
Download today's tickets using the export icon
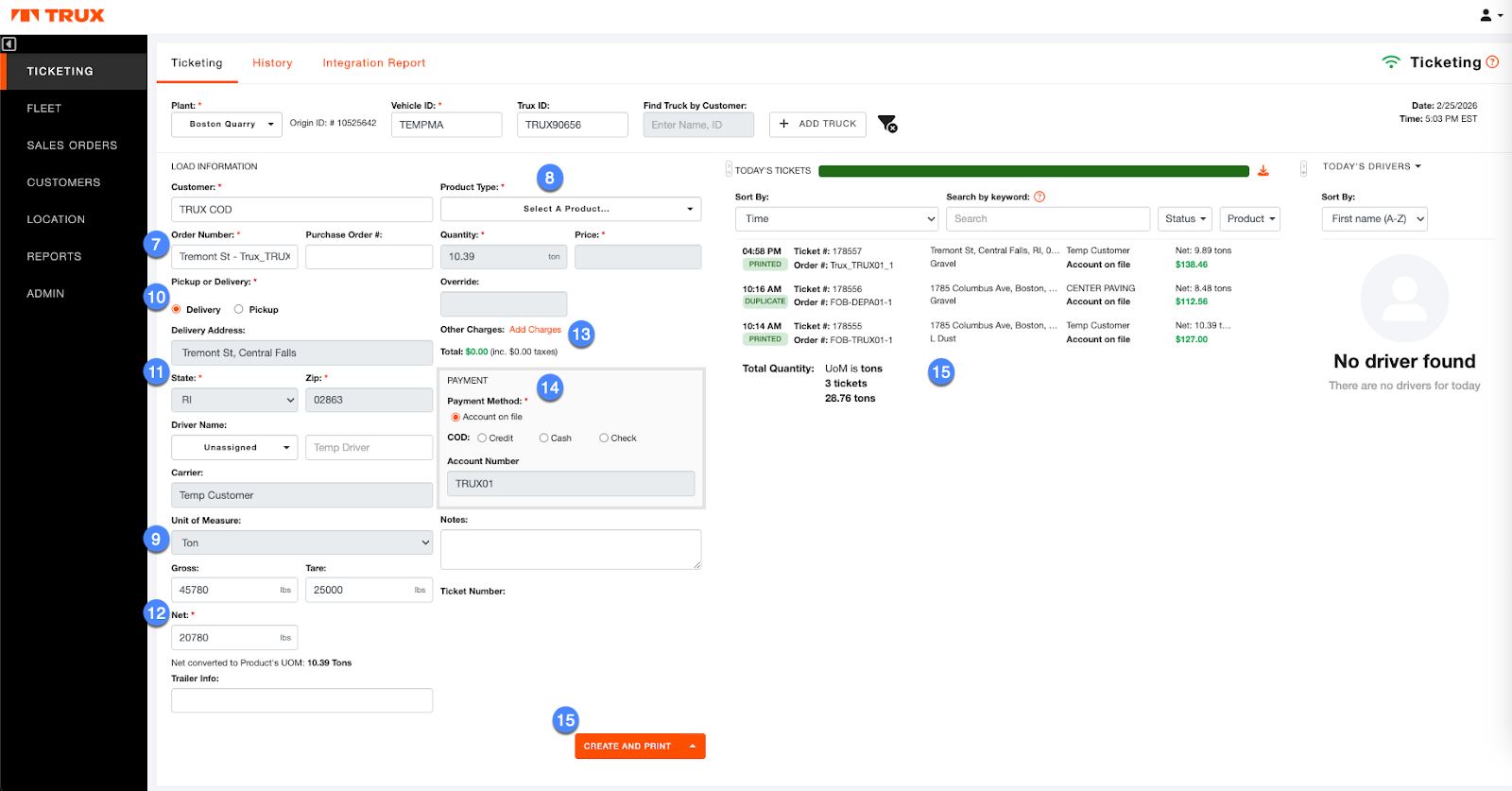pyautogui.click(x=1263, y=171)
